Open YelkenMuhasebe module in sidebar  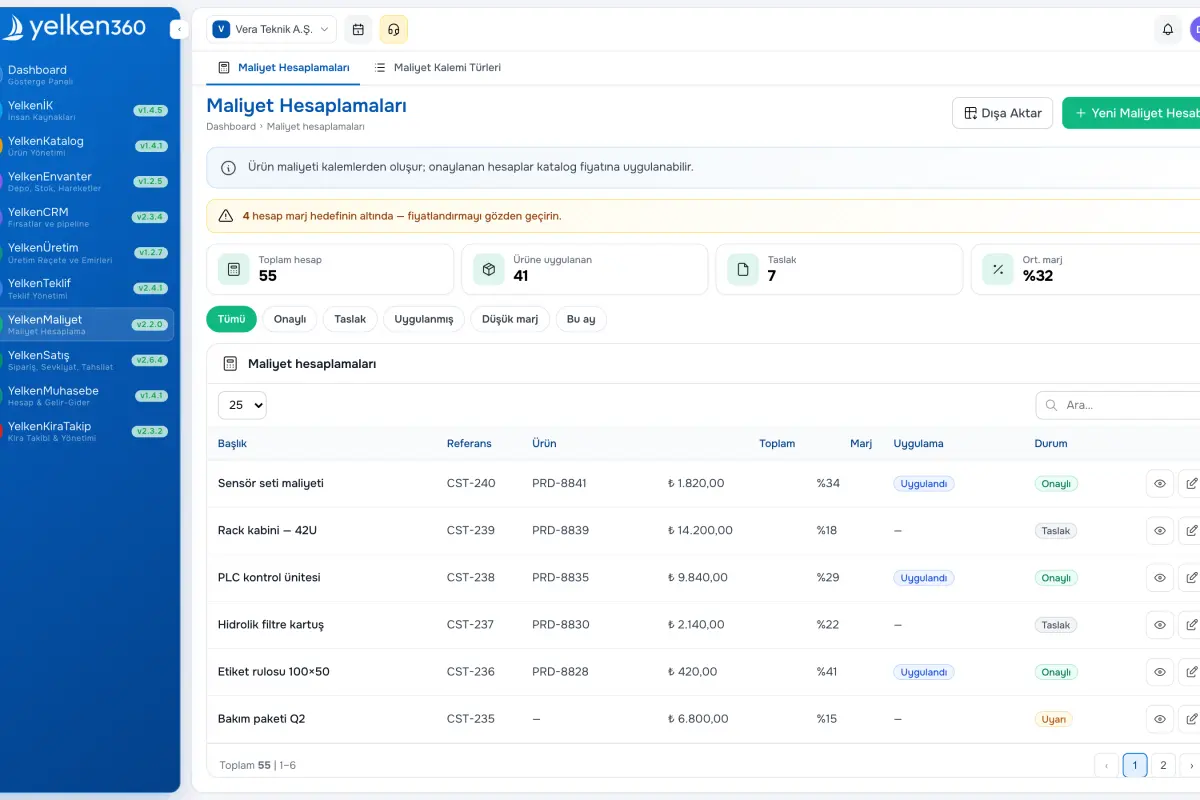(87, 395)
